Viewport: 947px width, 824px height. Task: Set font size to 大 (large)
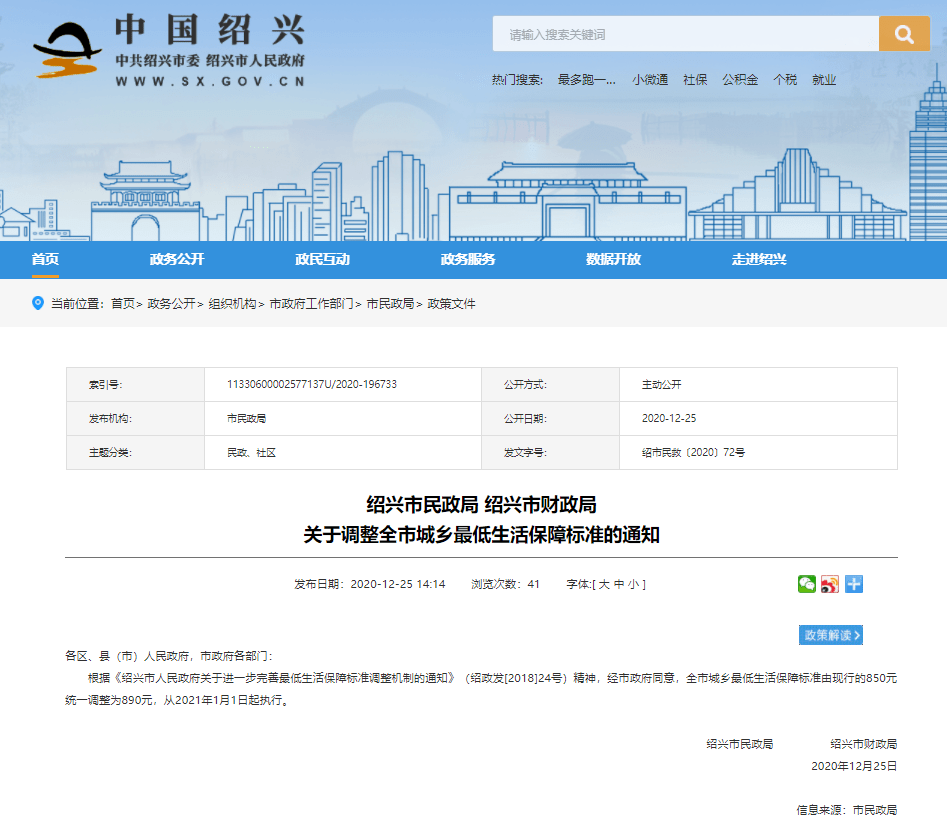click(603, 584)
